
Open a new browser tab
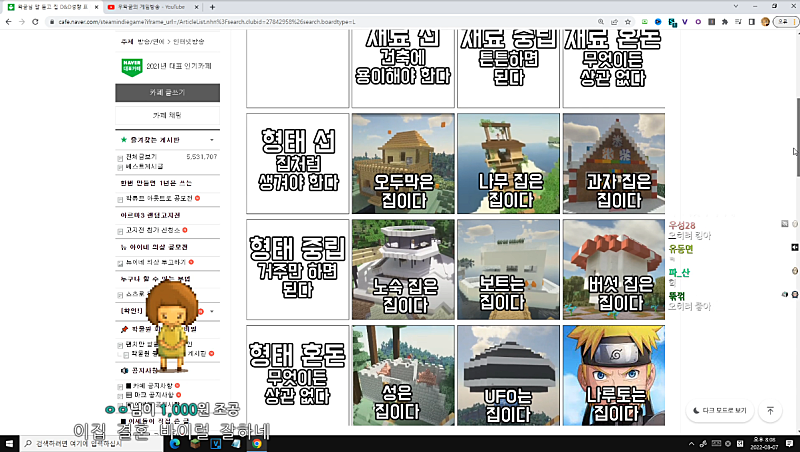tap(212, 6)
